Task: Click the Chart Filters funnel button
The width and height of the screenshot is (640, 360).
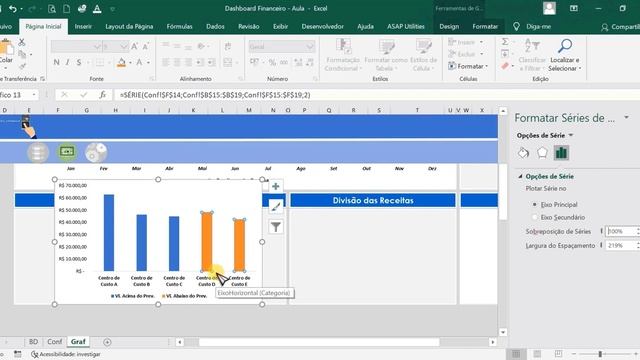Action: click(276, 227)
